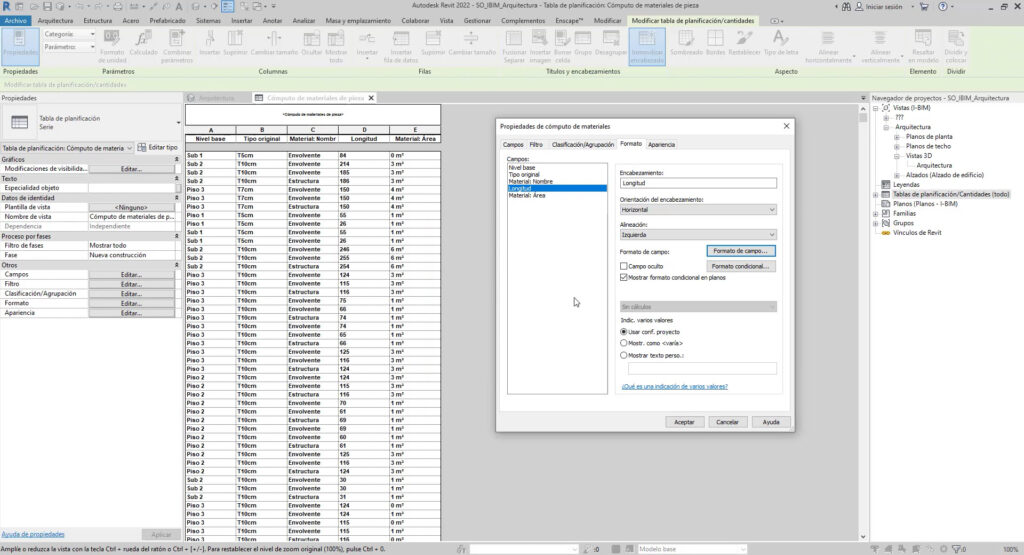The width and height of the screenshot is (1024, 555).
Task: Uncheck Mostrar formato condicional en planos
Action: 624,278
